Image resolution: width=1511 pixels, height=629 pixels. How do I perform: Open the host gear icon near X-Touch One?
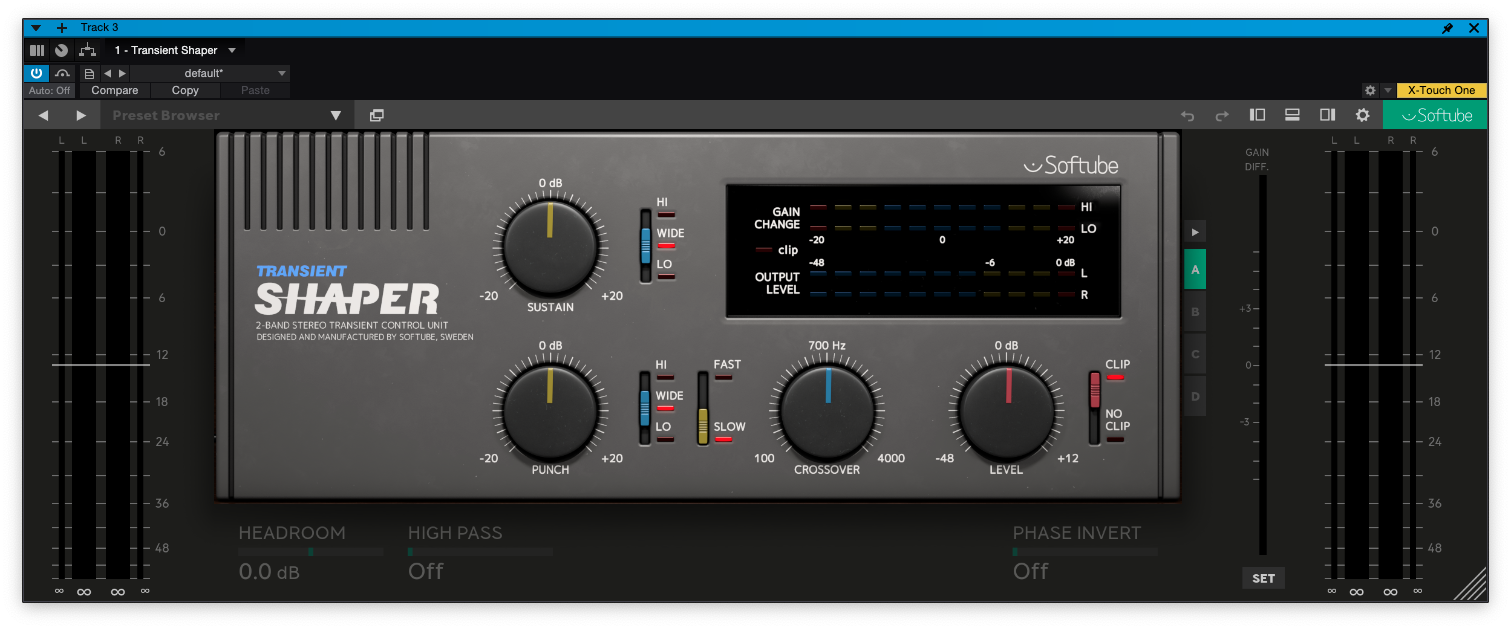[x=1370, y=90]
